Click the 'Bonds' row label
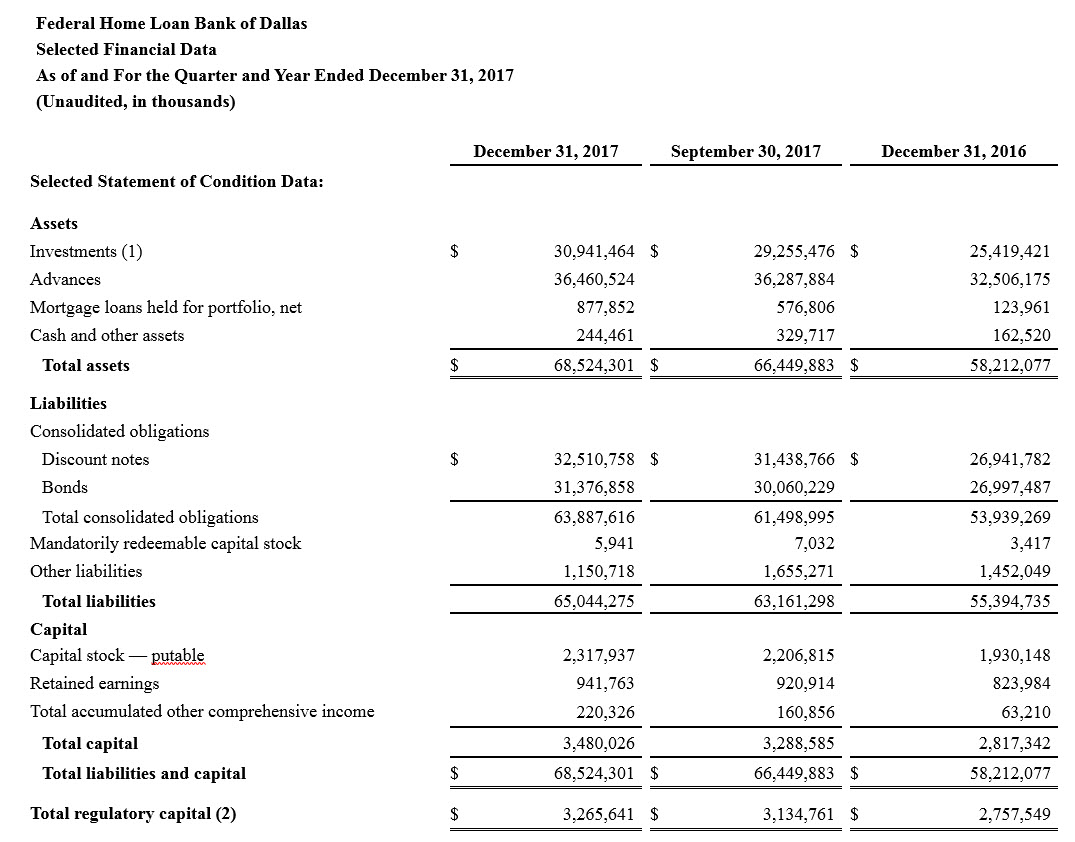1075x842 pixels. (x=65, y=488)
